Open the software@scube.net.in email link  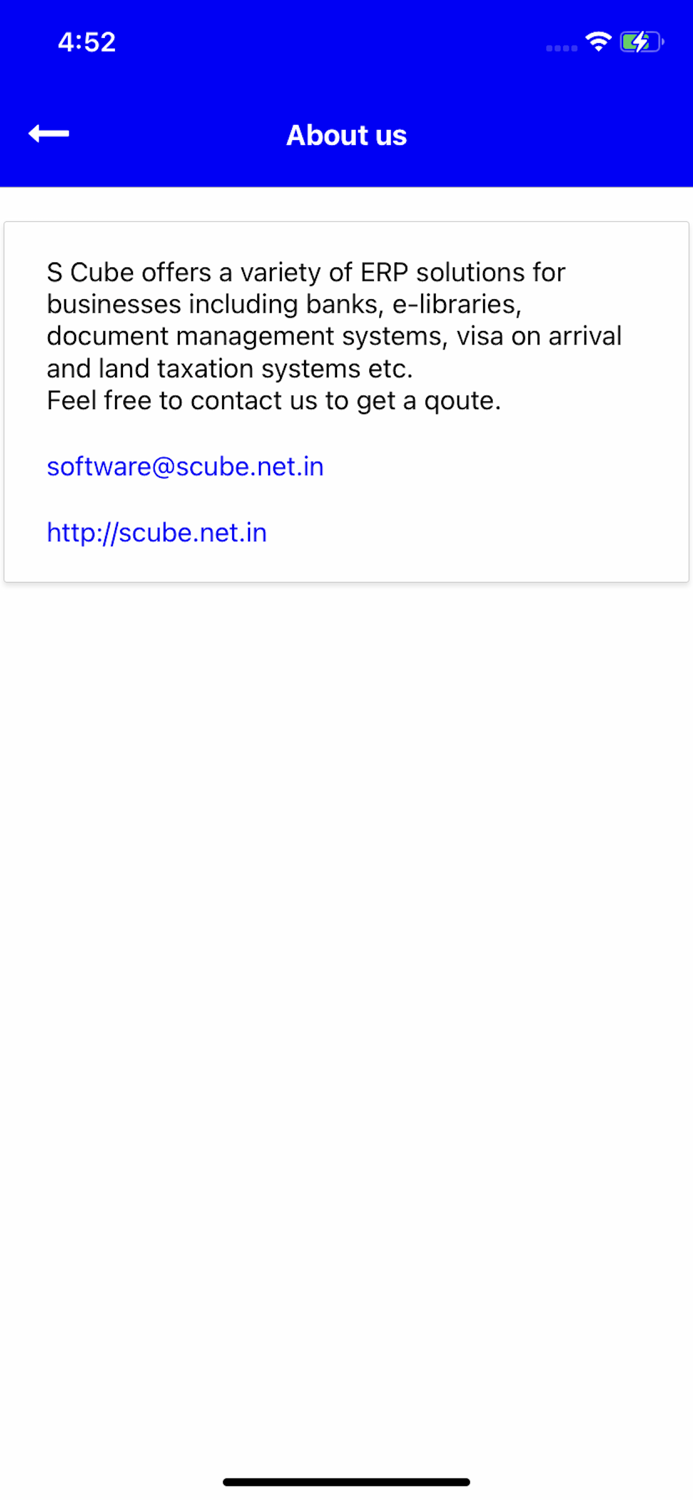(185, 467)
